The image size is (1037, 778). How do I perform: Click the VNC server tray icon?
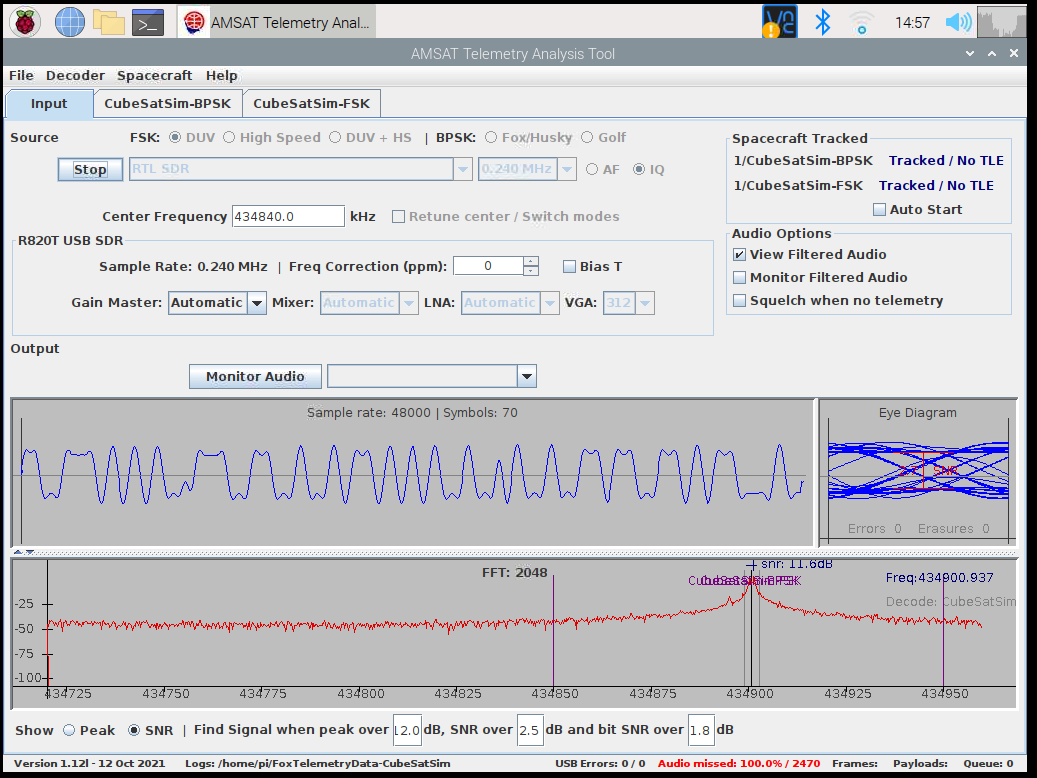778,21
